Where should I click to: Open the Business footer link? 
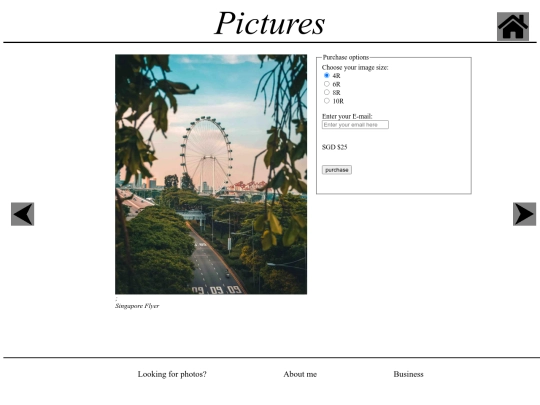(408, 374)
